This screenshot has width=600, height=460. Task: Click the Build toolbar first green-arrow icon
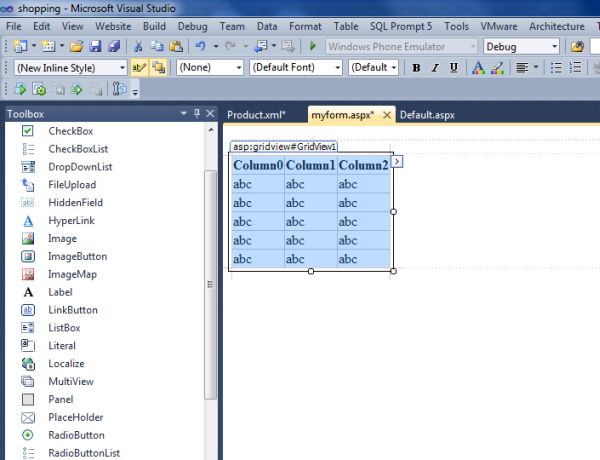[20, 90]
